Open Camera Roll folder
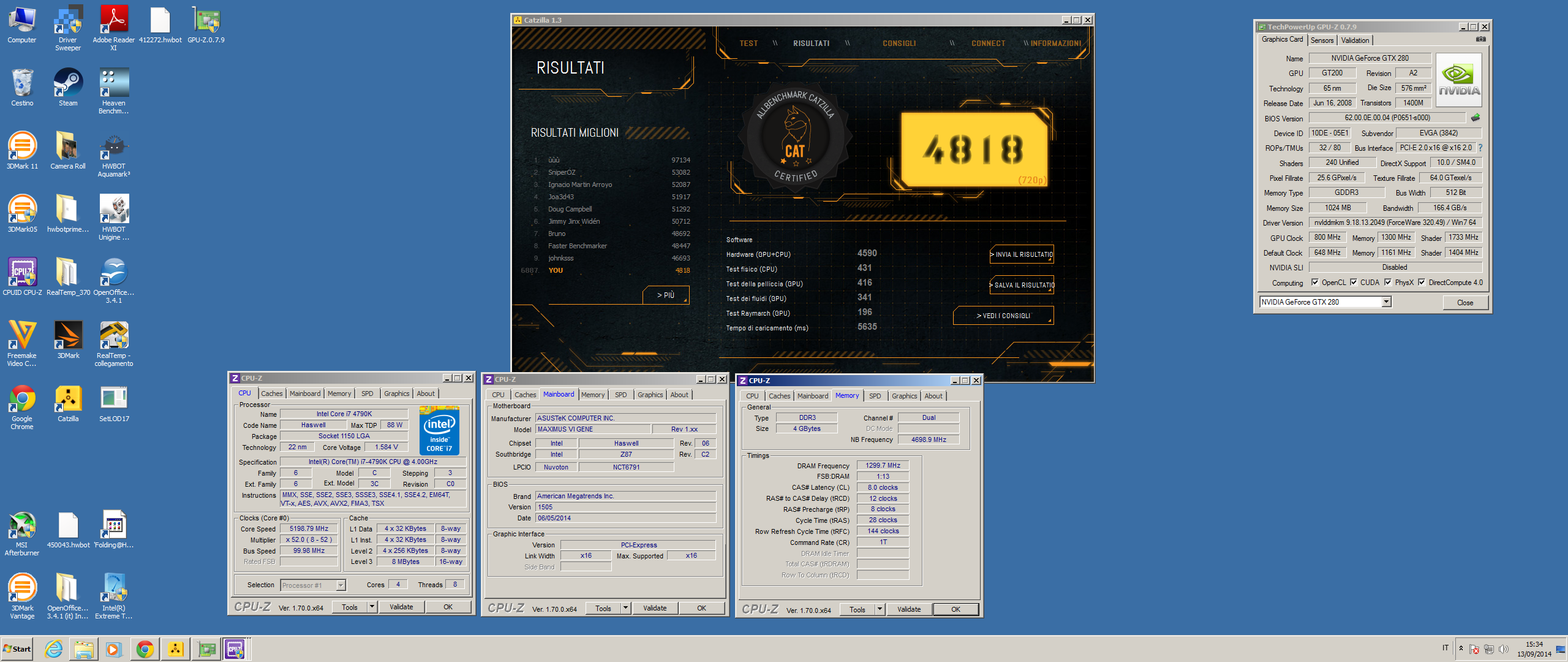 pos(68,151)
